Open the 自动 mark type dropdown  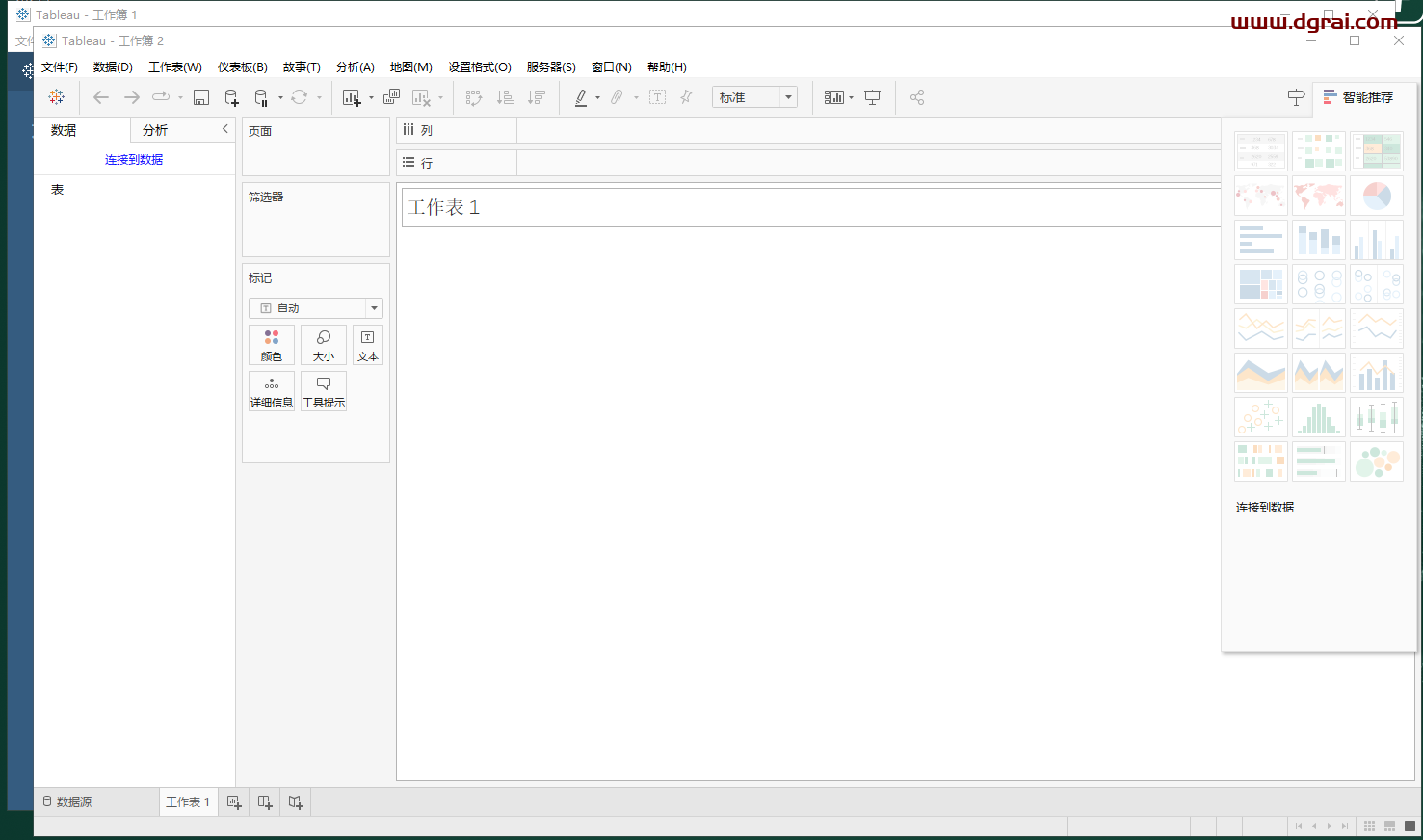[x=316, y=308]
